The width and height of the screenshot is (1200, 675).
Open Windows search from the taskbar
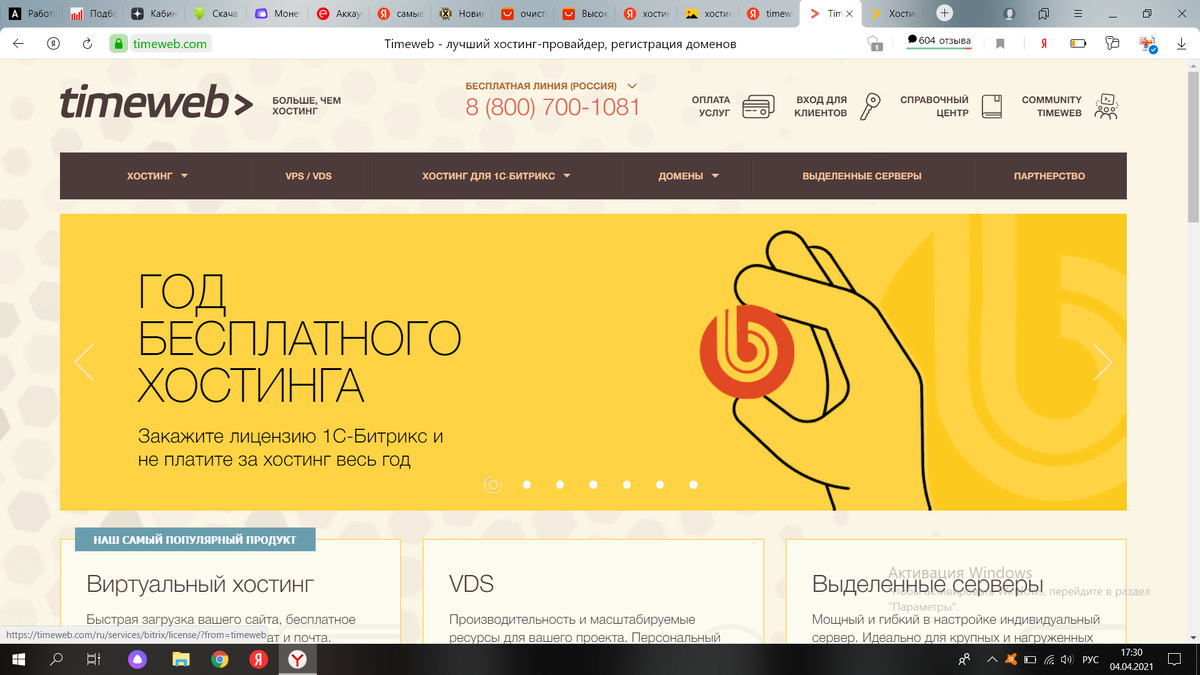(56, 659)
